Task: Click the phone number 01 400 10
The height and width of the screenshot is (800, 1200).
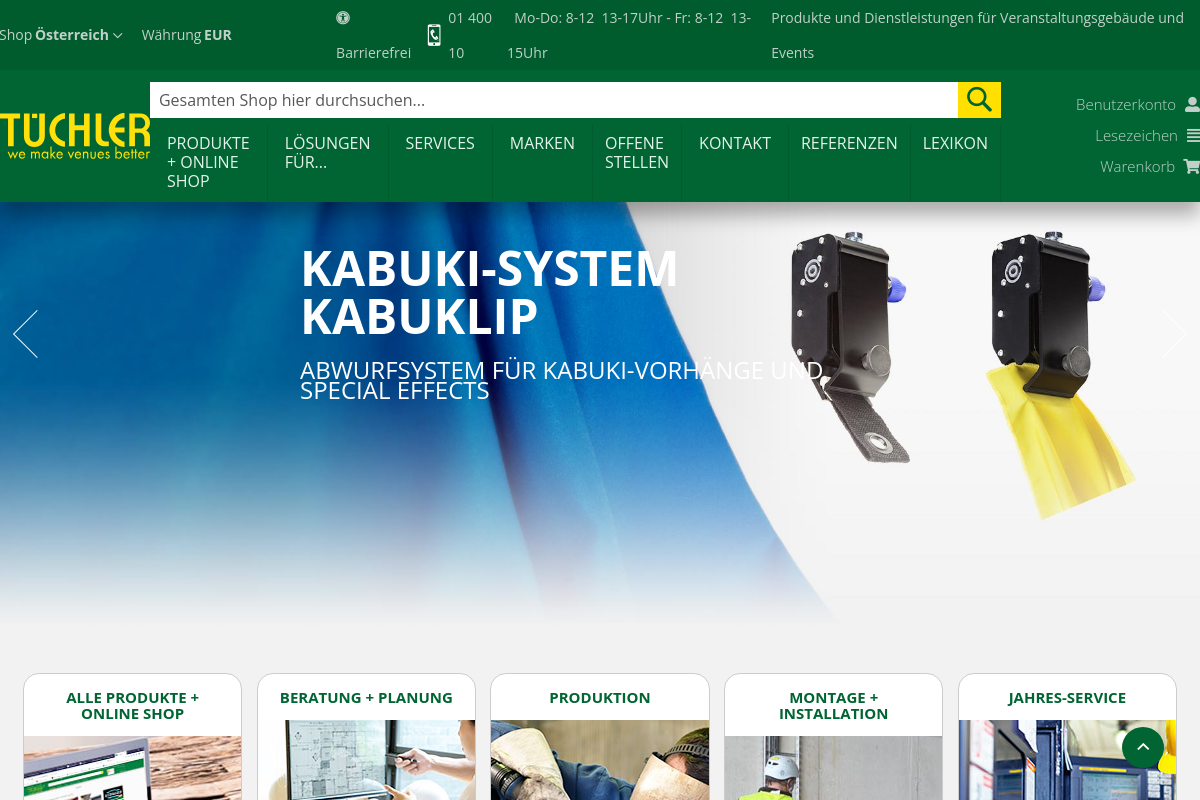Action: click(470, 35)
